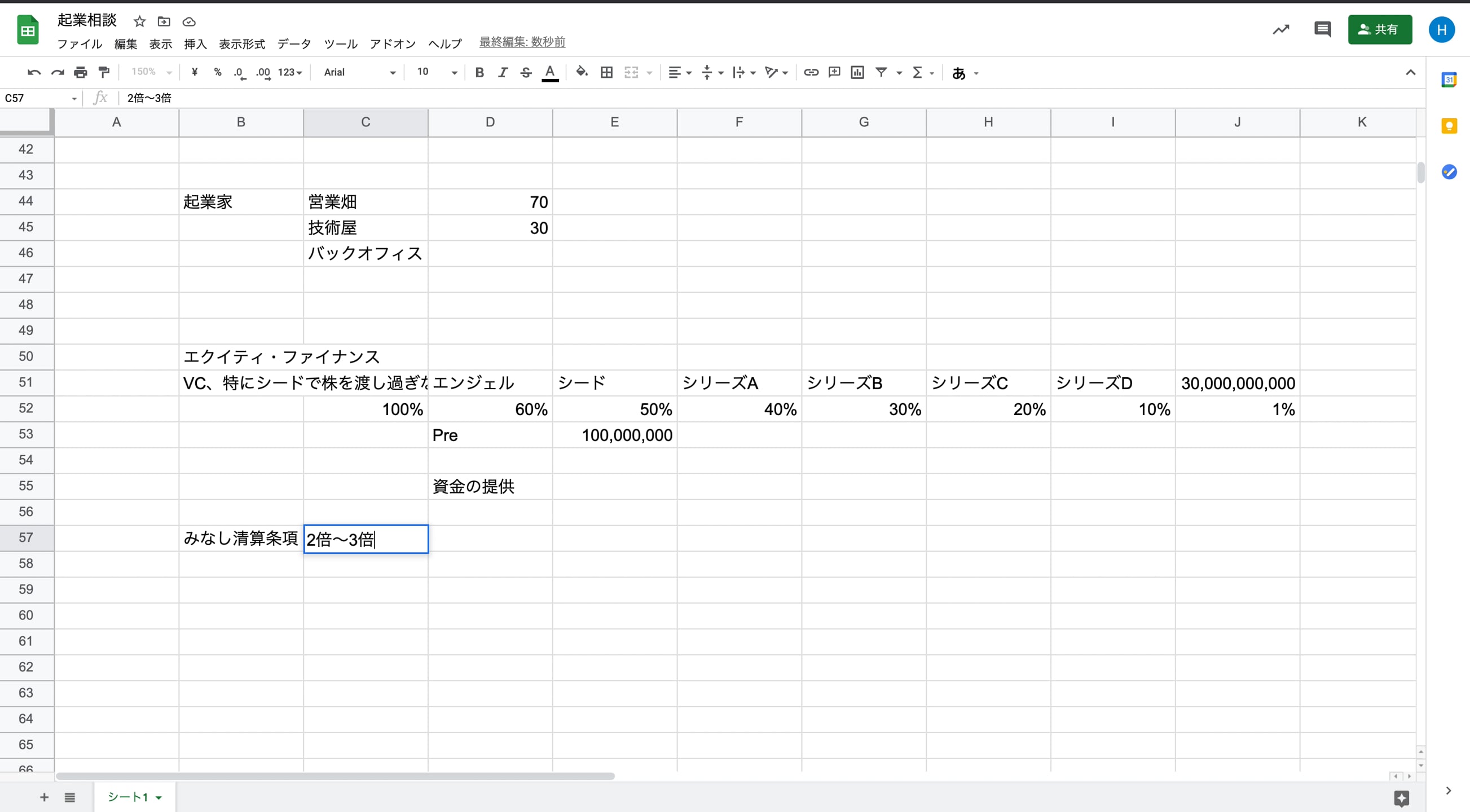The height and width of the screenshot is (812, 1470).
Task: Click the C57 name box field
Action: pos(36,98)
